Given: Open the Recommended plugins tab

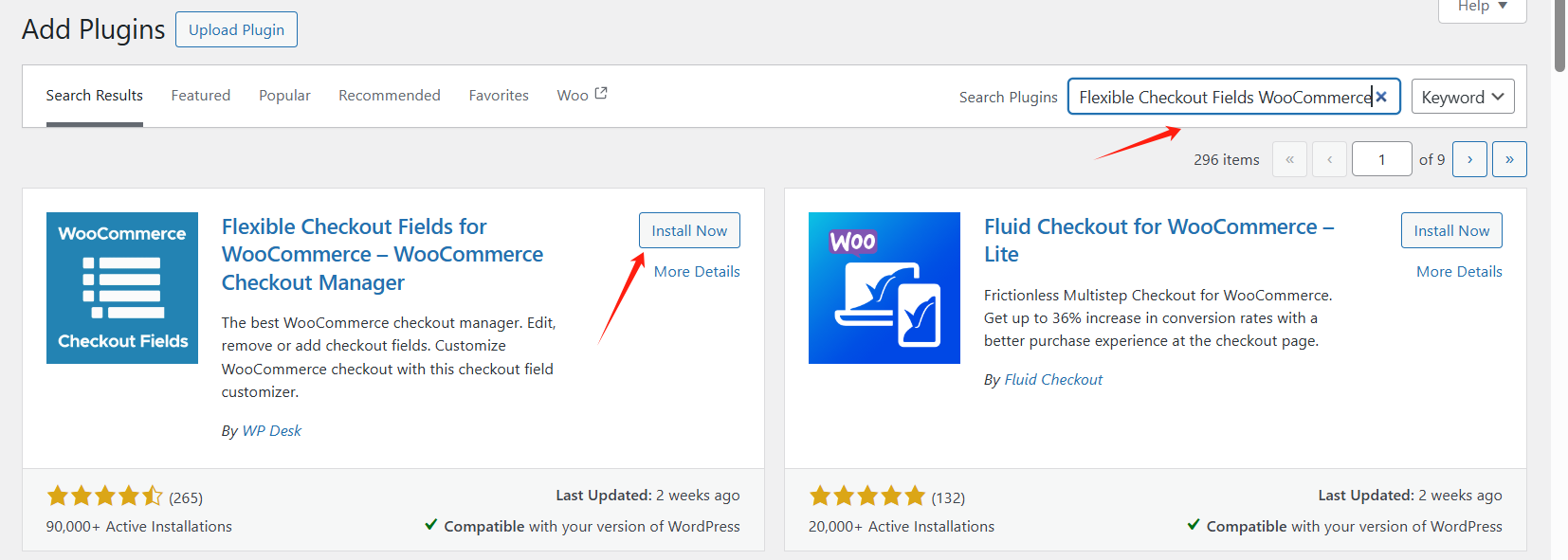Looking at the screenshot, I should (x=389, y=95).
